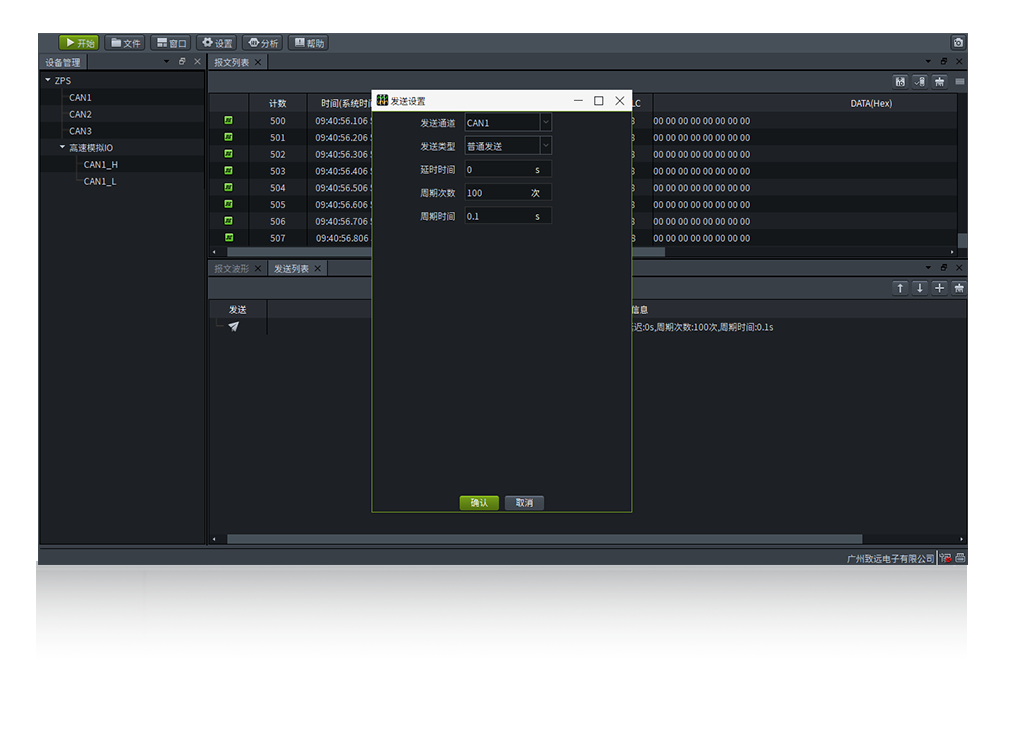Click the message list vertical scrollbar thumb
This screenshot has width=1010, height=730.
point(962,240)
